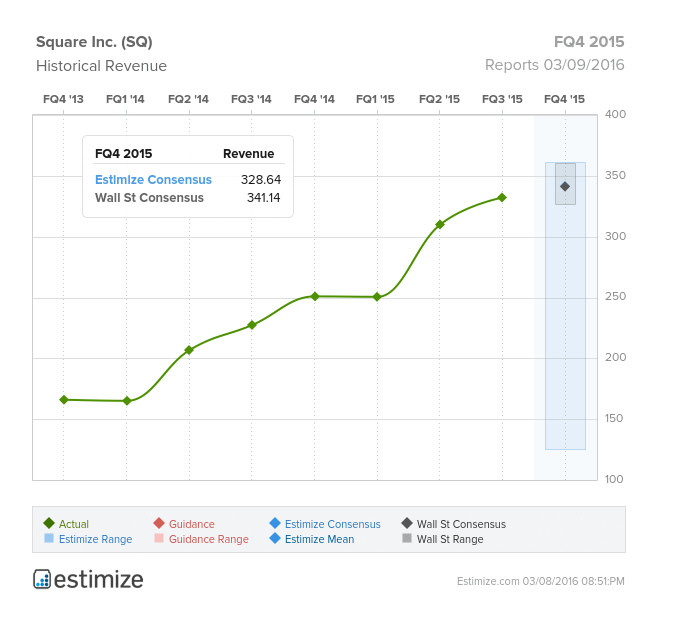
Task: Click the FQ1 '15 quarter axis label
Action: tap(375, 99)
